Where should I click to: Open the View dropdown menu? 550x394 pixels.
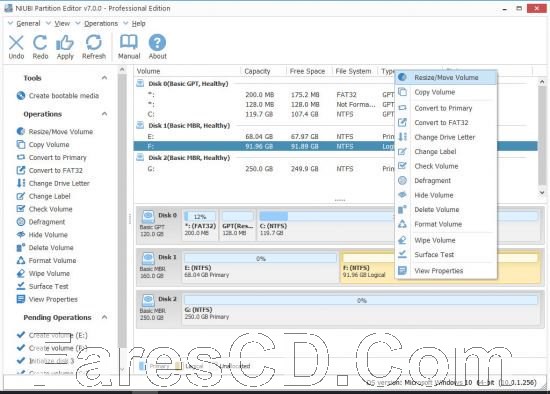(58, 24)
